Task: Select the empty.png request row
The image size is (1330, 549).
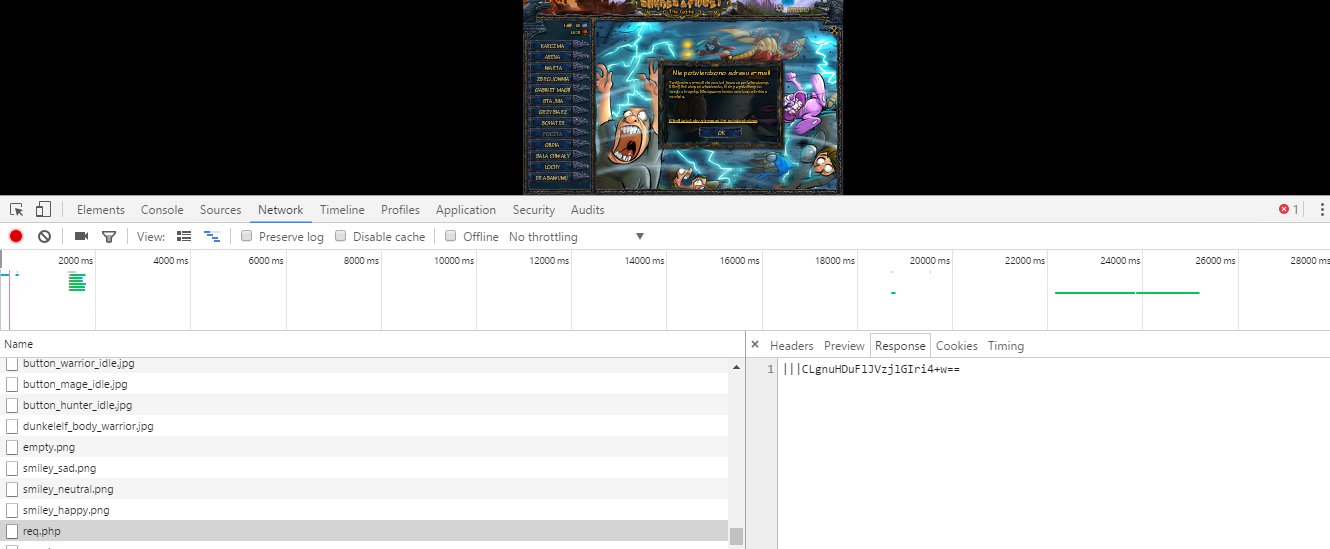Action: click(x=365, y=447)
